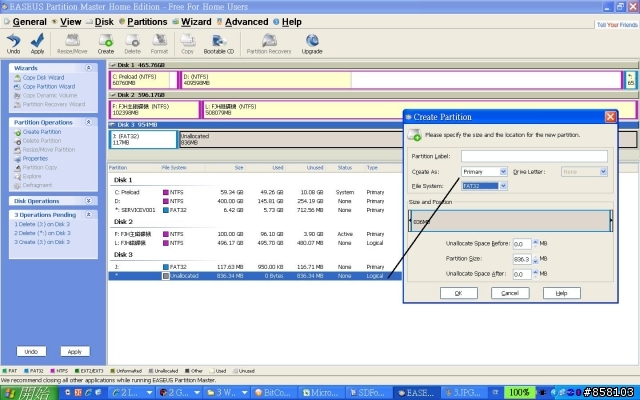The width and height of the screenshot is (640, 400).
Task: Click the Create toolbar icon
Action: tap(106, 44)
